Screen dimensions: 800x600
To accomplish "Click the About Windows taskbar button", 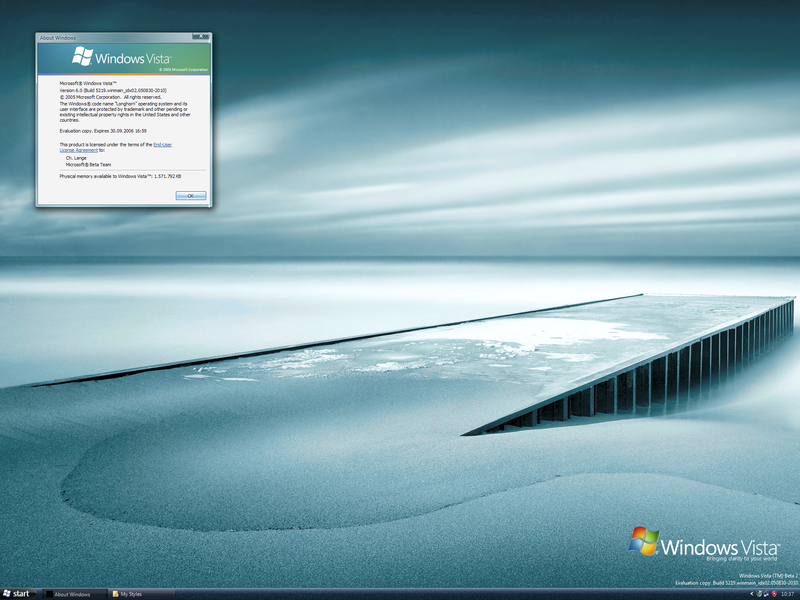I will [72, 594].
